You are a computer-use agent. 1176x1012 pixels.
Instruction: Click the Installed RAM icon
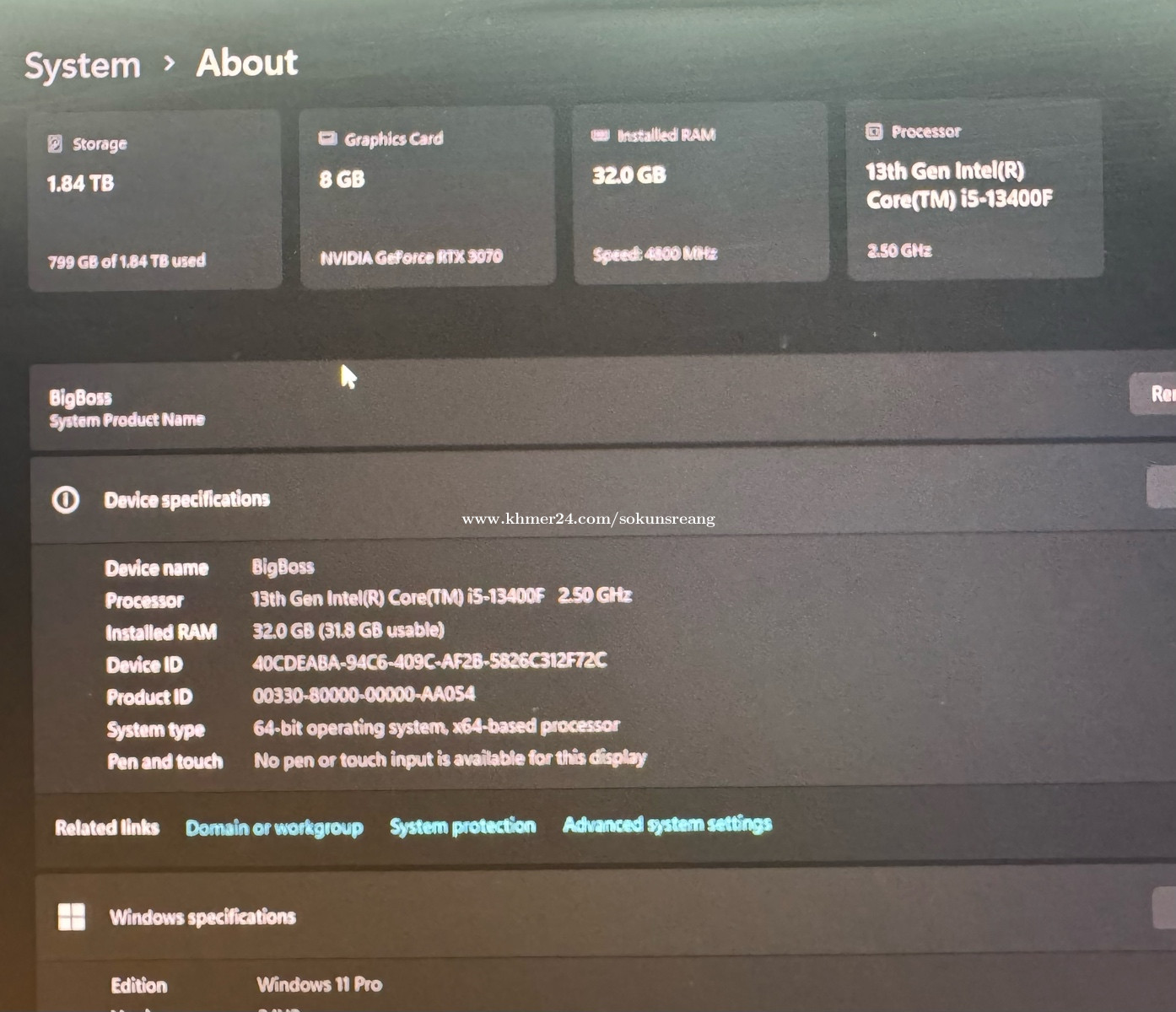(600, 135)
